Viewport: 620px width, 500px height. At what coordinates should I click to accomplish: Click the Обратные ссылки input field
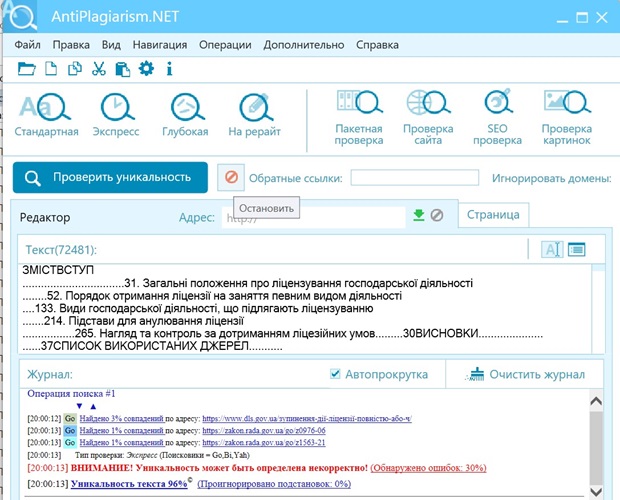(415, 177)
